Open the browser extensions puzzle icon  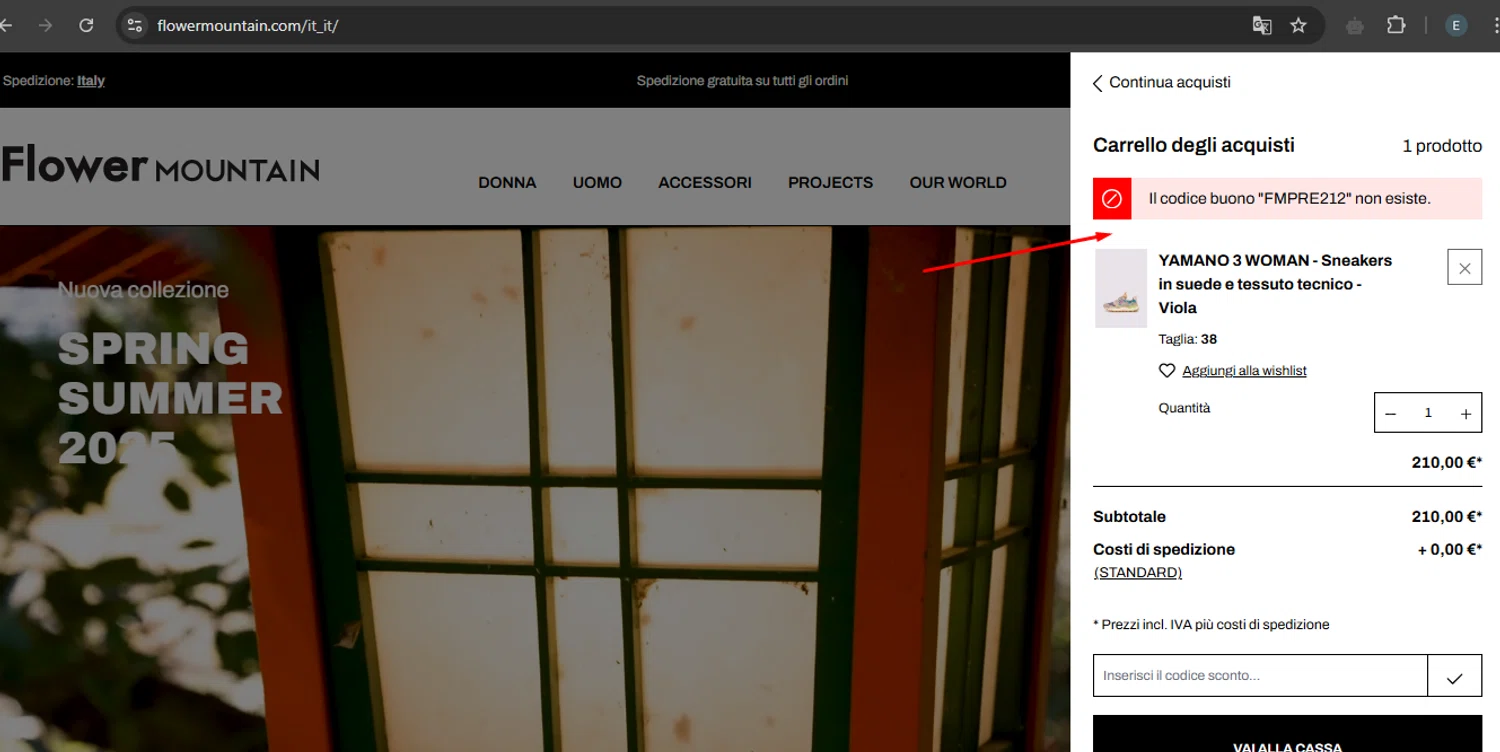pos(1396,25)
